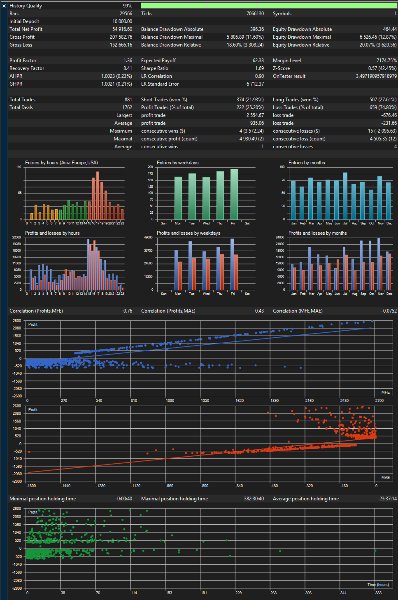Select the Initial Deposit row label
This screenshot has width=398, height=600.
point(24,21)
